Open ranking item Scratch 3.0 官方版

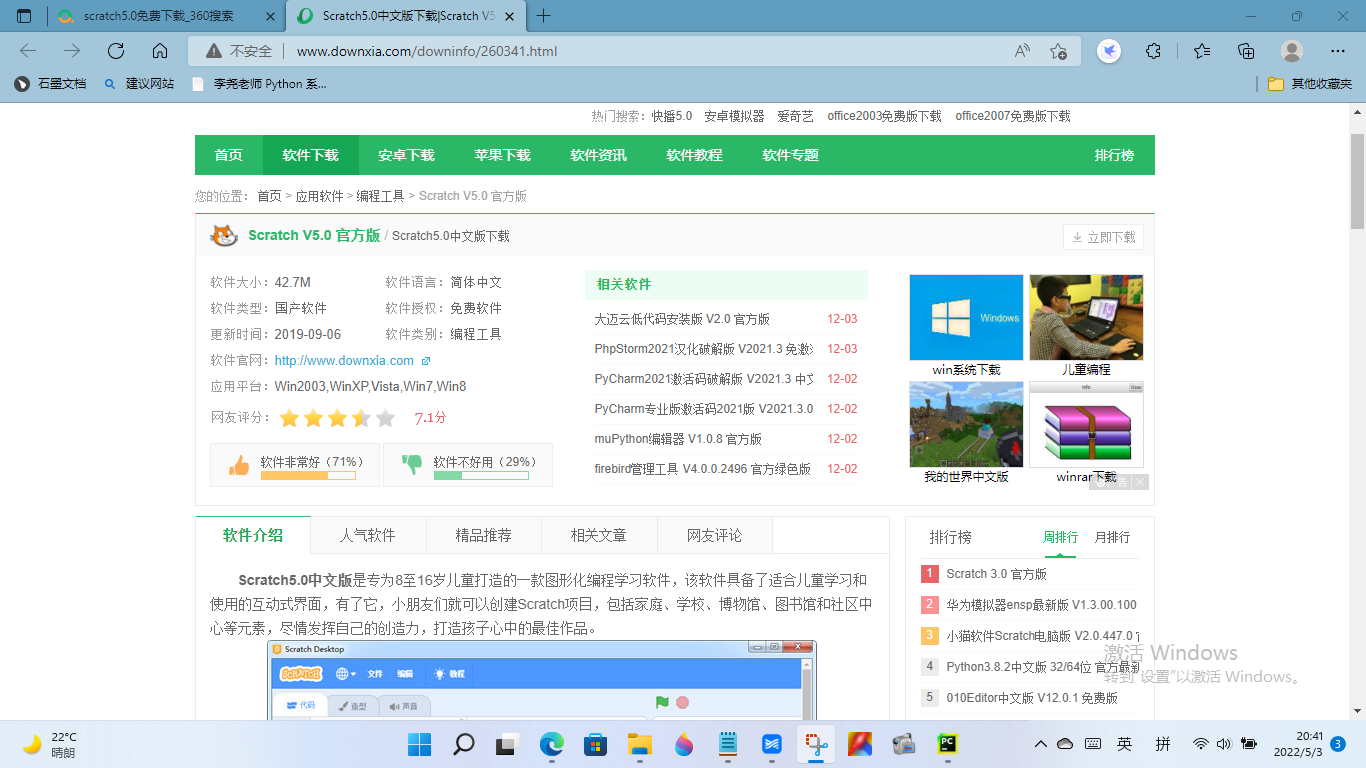[997, 574]
